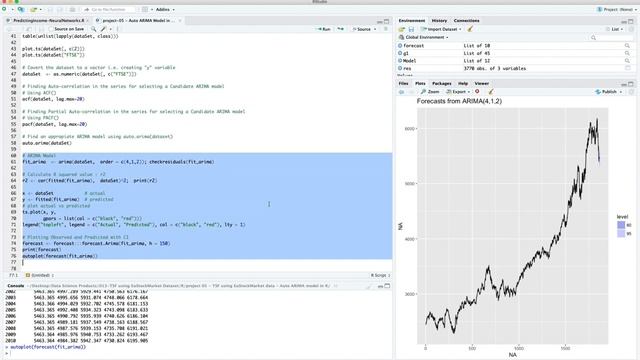Image resolution: width=640 pixels, height=360 pixels.
Task: Clear all plots with the broom icon
Action: tap(491, 92)
